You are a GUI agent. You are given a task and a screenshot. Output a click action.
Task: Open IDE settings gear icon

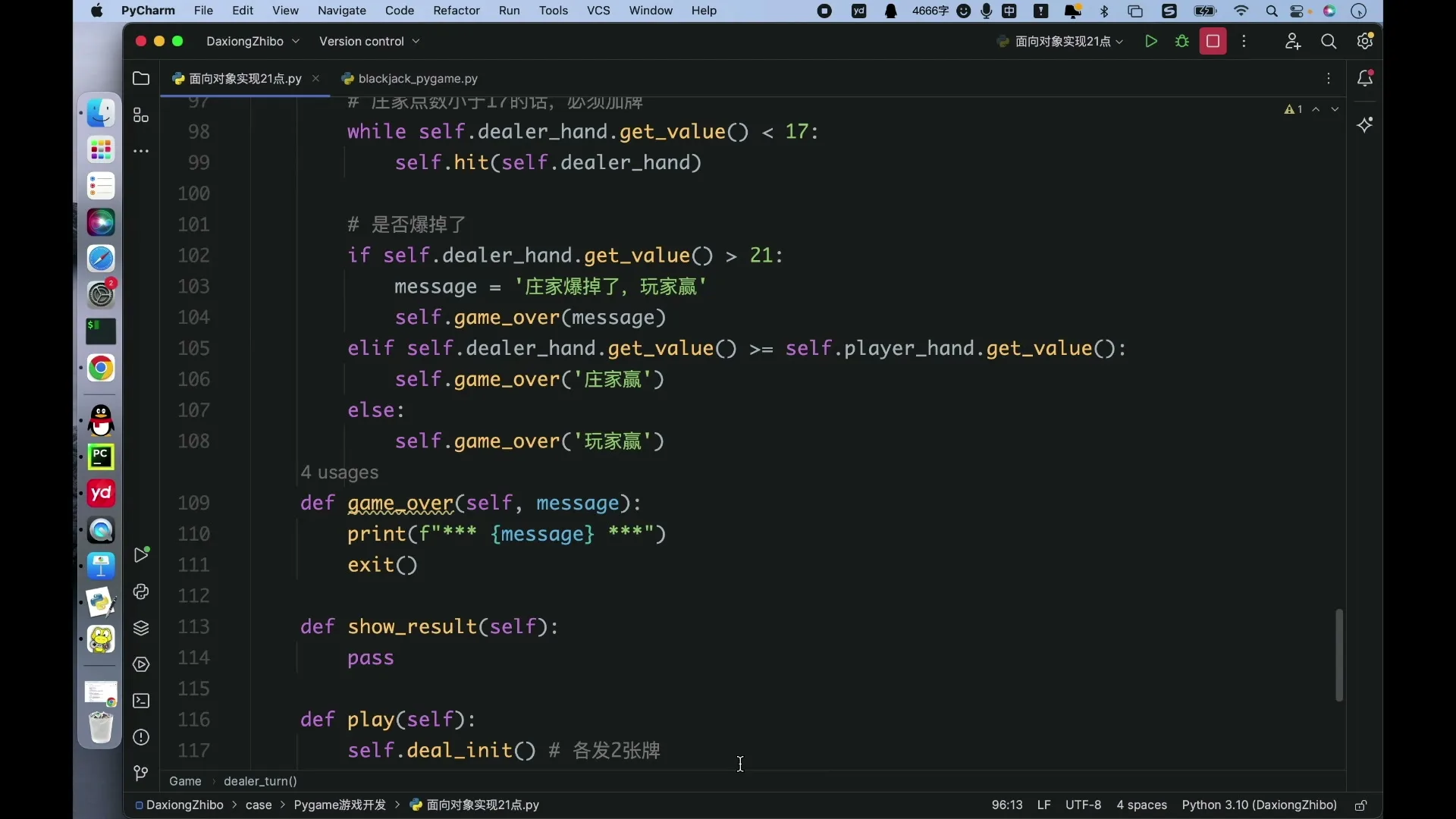[x=1366, y=42]
